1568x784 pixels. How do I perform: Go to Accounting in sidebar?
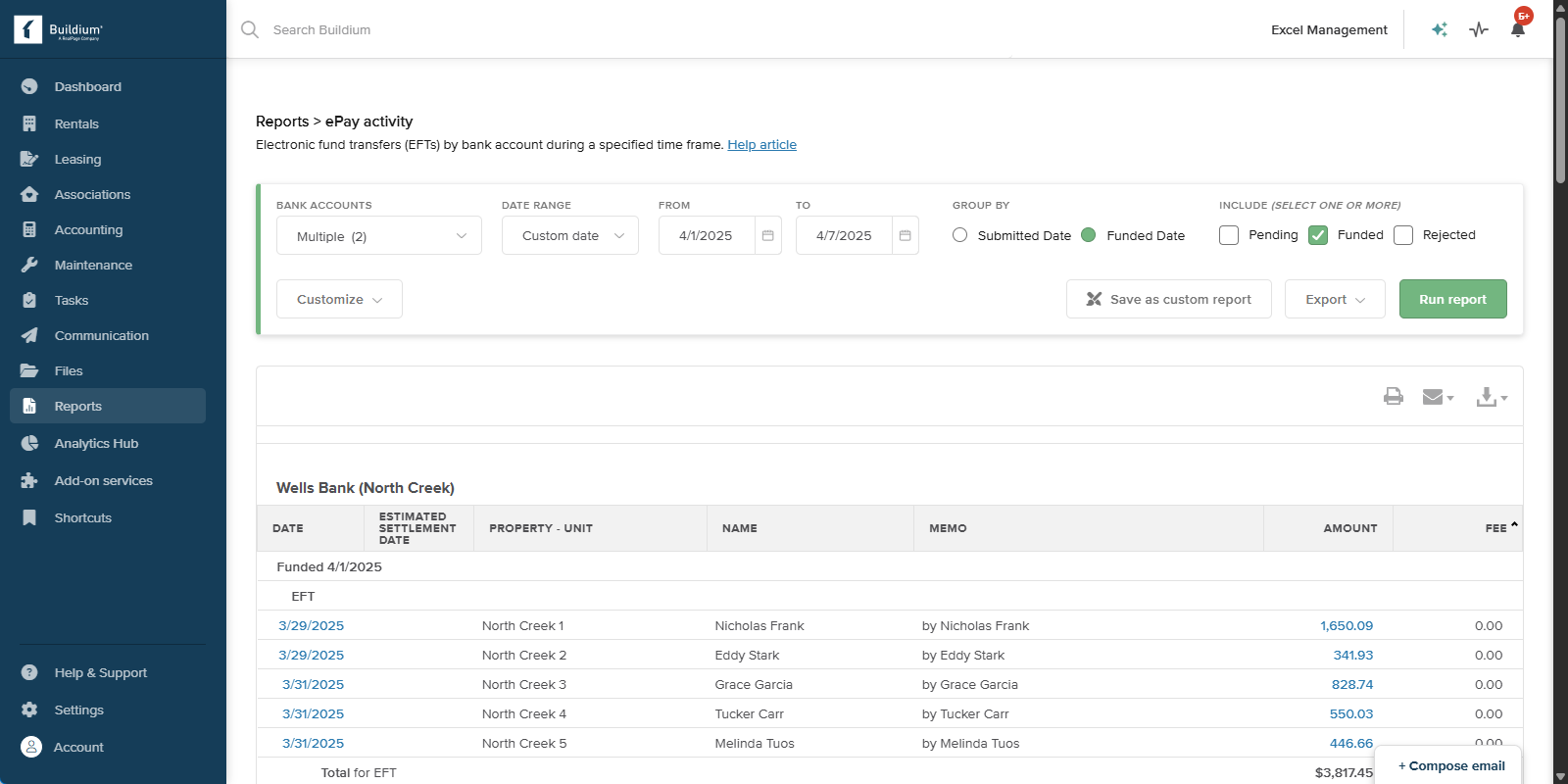88,230
